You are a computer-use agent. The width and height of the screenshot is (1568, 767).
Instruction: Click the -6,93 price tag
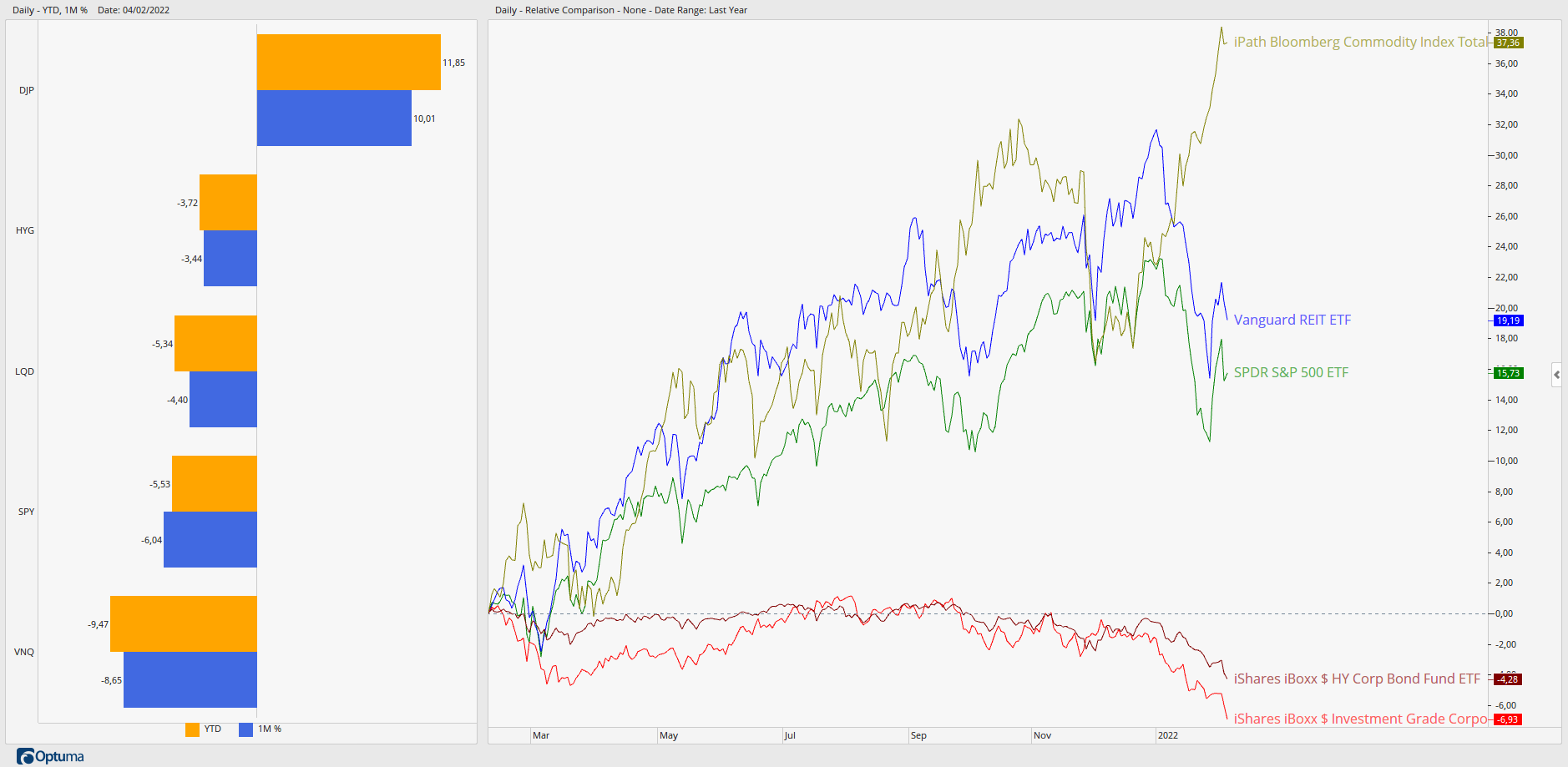[x=1508, y=719]
